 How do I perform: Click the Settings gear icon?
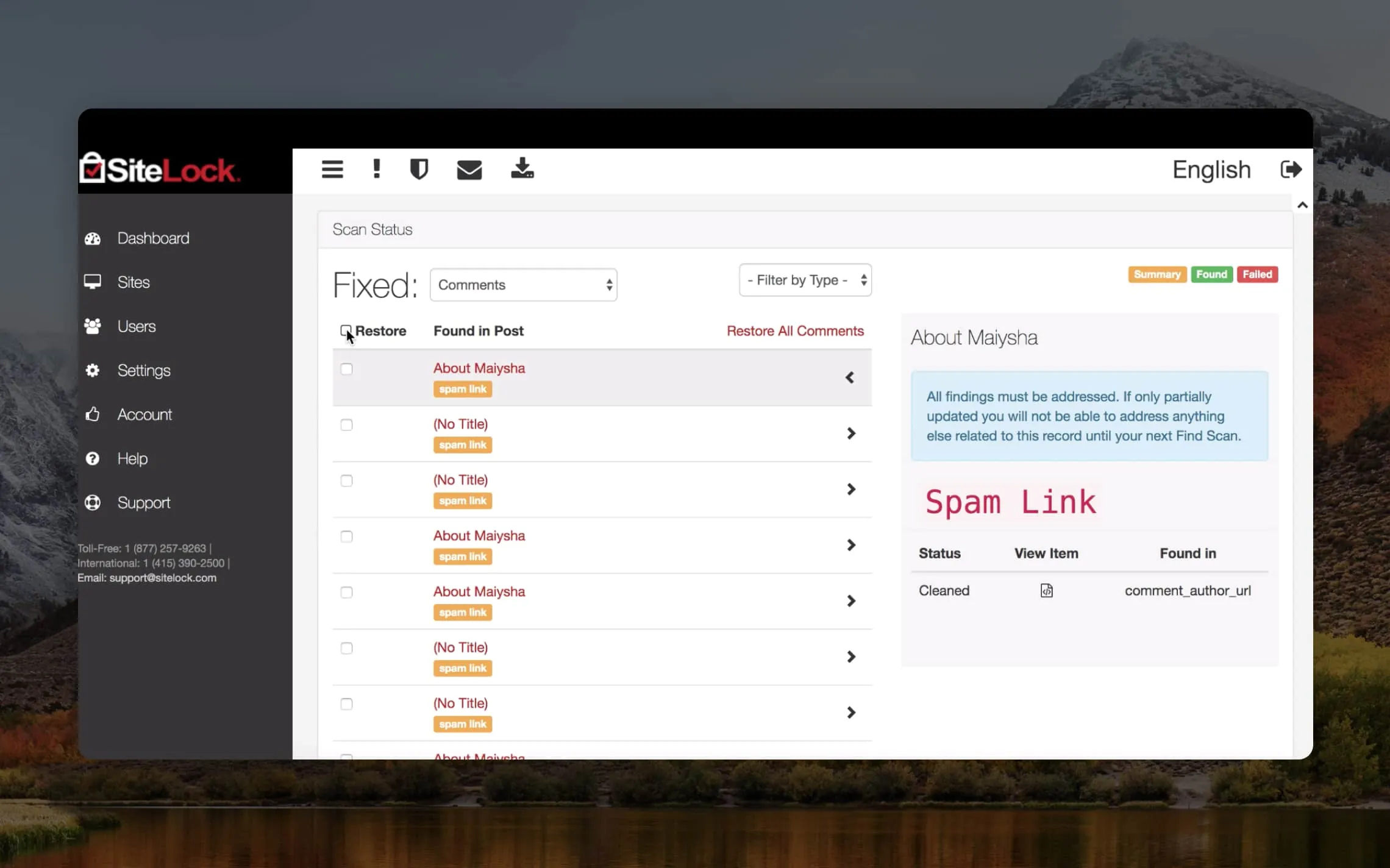click(93, 370)
